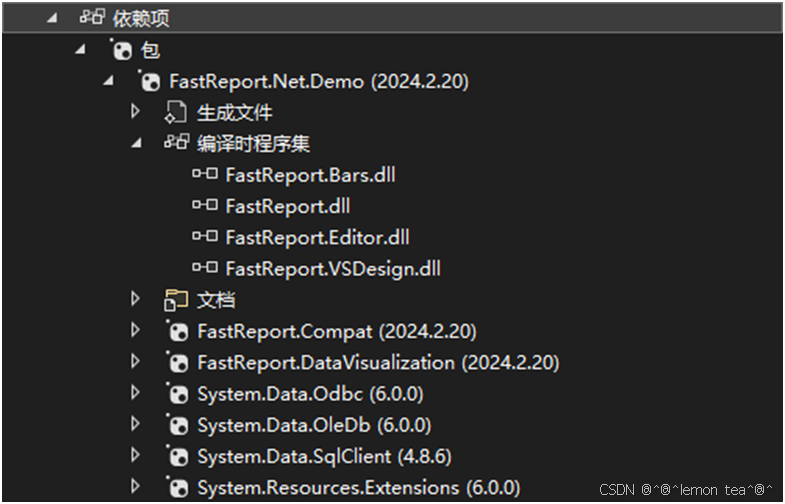This screenshot has height=504, width=785.
Task: Click the FastReport.VSDesign.dll reference icon
Action: (205, 268)
